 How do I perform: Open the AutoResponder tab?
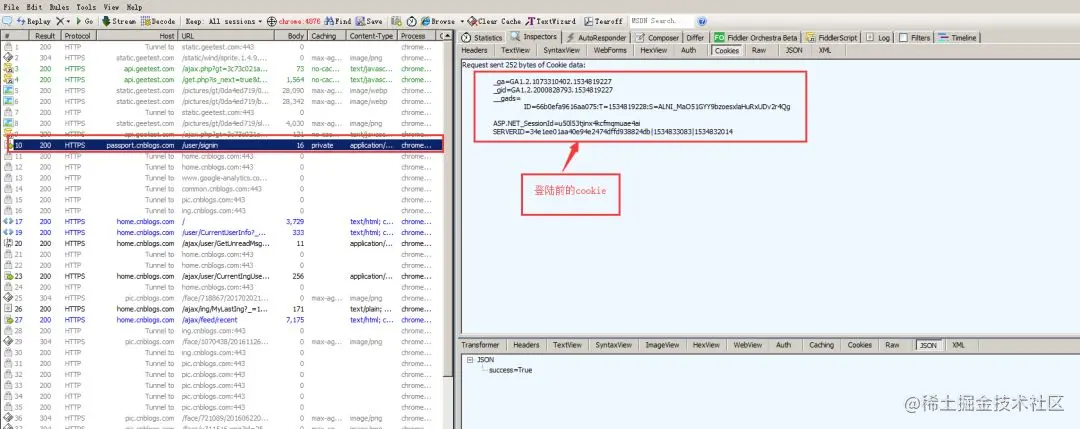(x=596, y=38)
